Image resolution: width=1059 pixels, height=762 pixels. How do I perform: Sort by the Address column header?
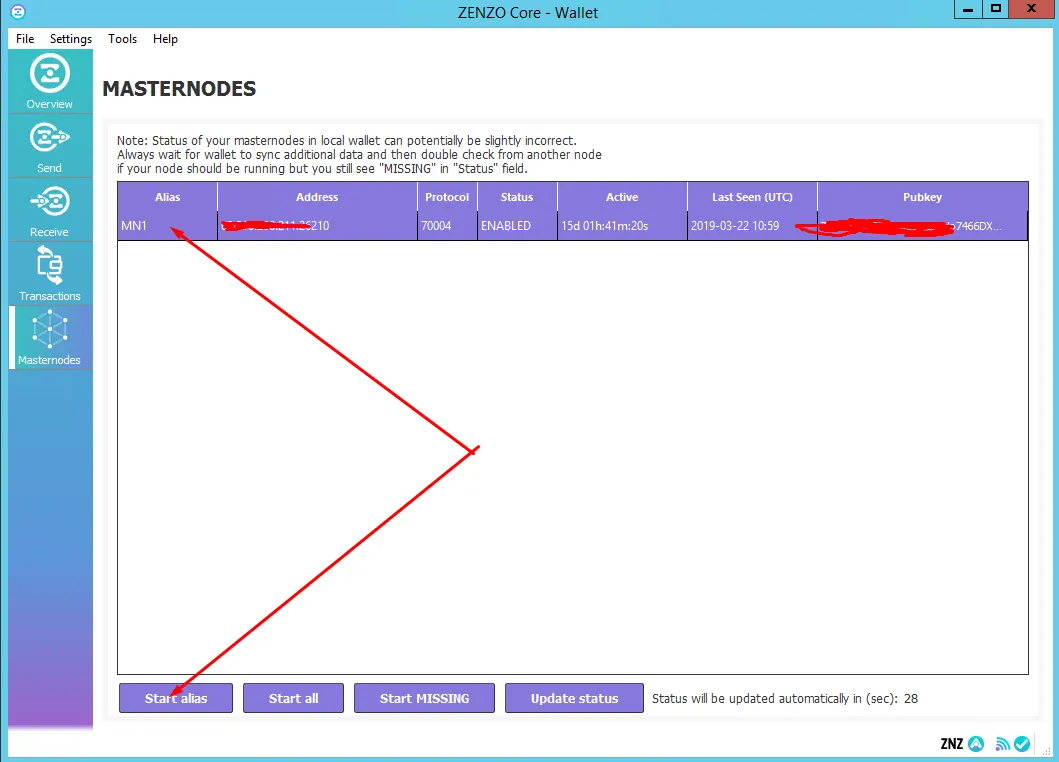[317, 197]
